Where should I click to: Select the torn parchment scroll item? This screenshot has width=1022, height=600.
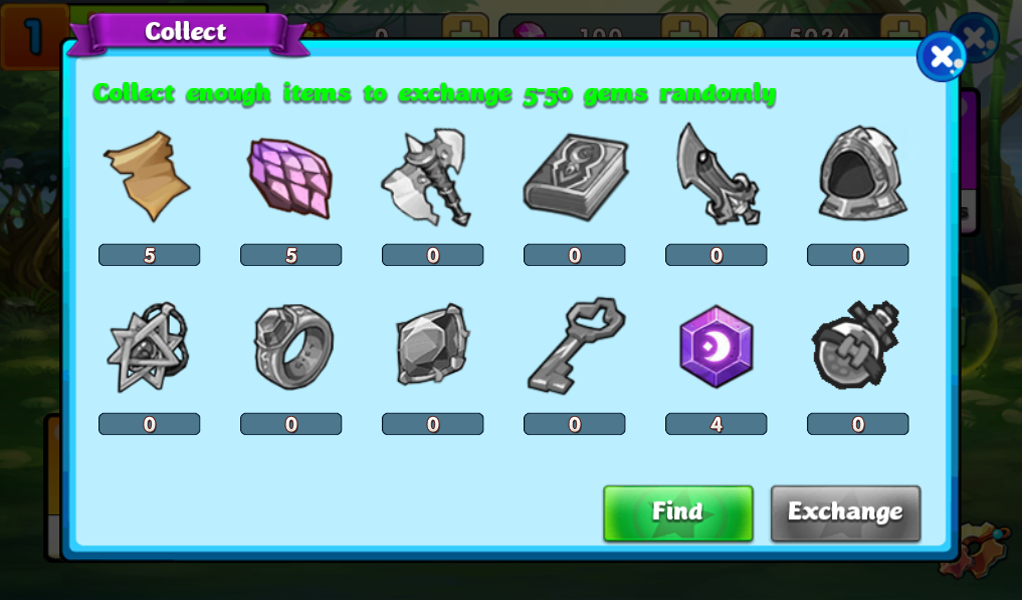(148, 176)
